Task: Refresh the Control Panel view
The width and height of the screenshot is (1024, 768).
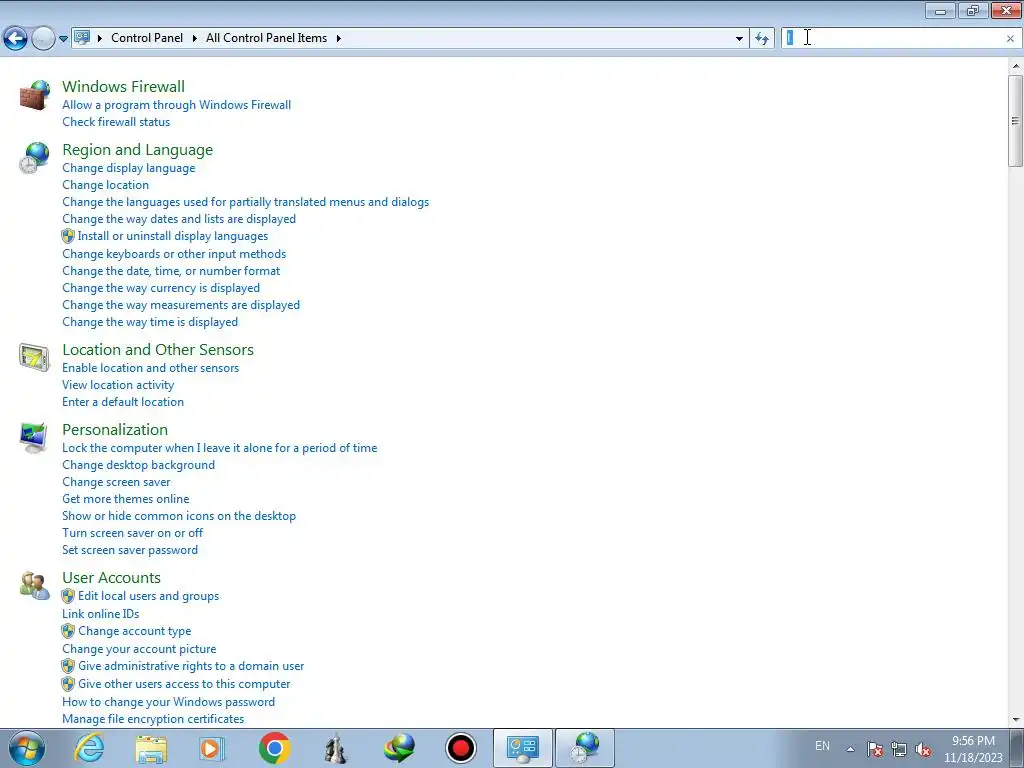Action: 761,39
